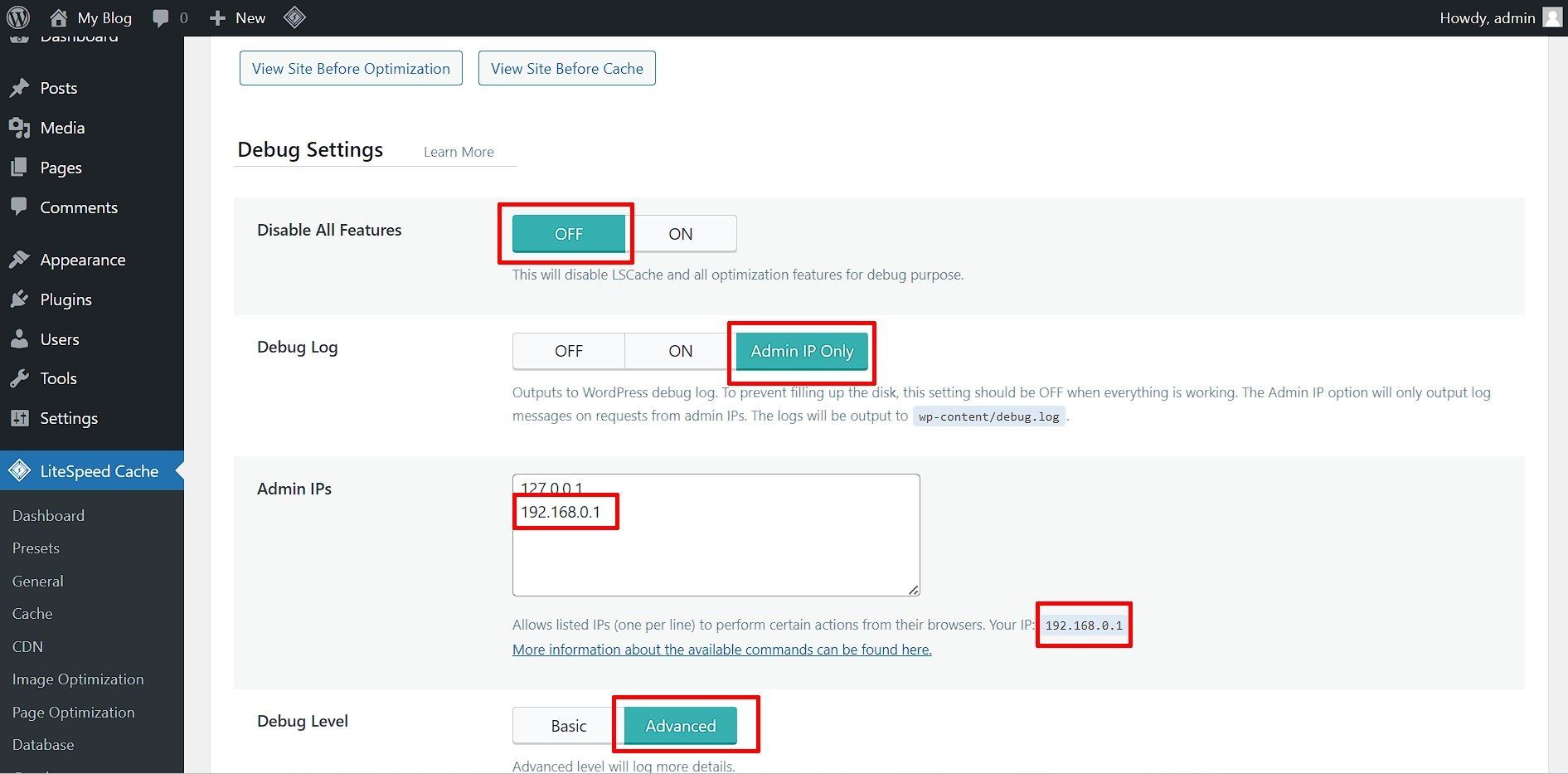This screenshot has height=774, width=1568.
Task: Open available commands information link
Action: (721, 650)
